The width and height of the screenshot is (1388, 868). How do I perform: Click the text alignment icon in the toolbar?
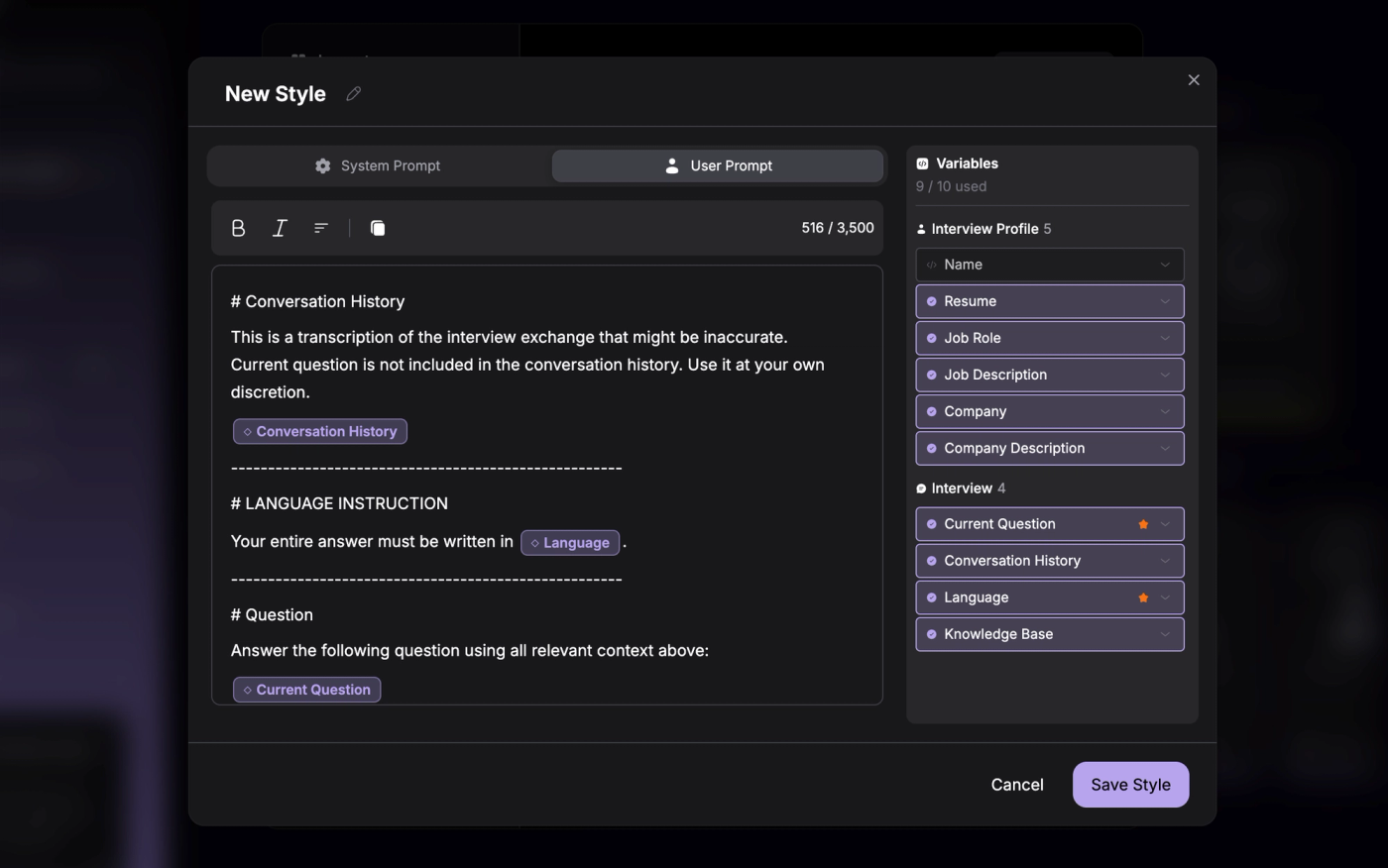321,228
